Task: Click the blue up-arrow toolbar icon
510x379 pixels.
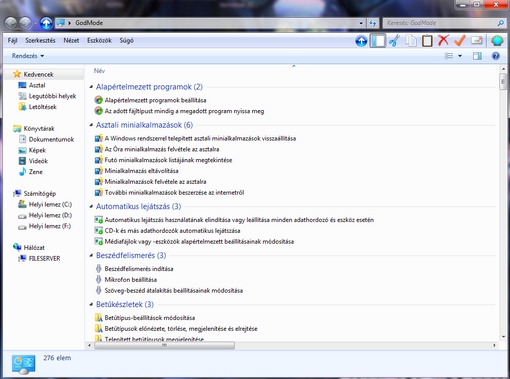Action: 361,41
